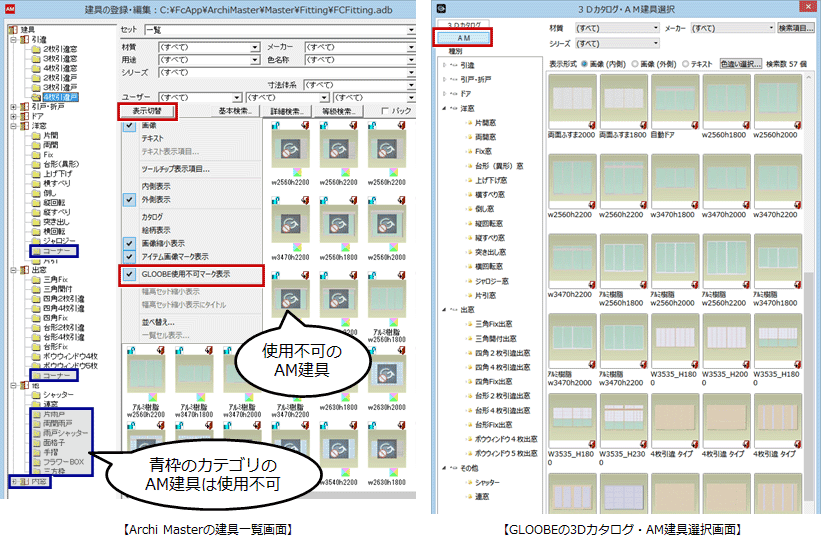Screen dimensions: 821x545
Task: Select 上げ下げ窓 category in GLOOBE tree
Action: click(x=491, y=180)
